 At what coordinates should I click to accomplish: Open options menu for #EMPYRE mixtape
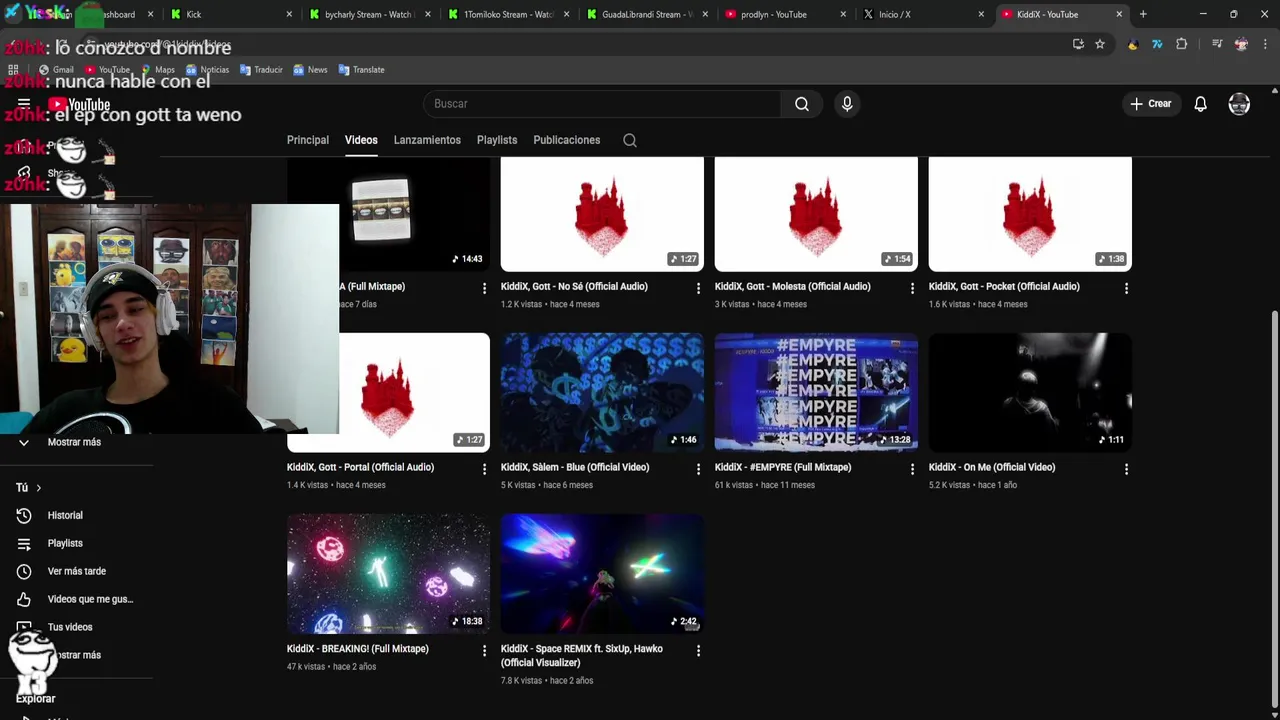coord(912,469)
